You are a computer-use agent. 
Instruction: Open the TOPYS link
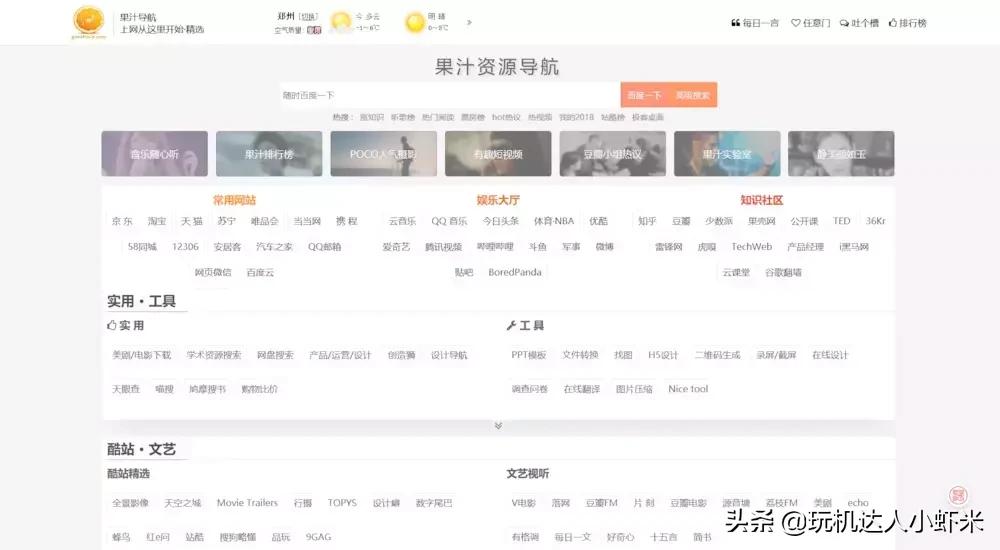pyautogui.click(x=342, y=503)
